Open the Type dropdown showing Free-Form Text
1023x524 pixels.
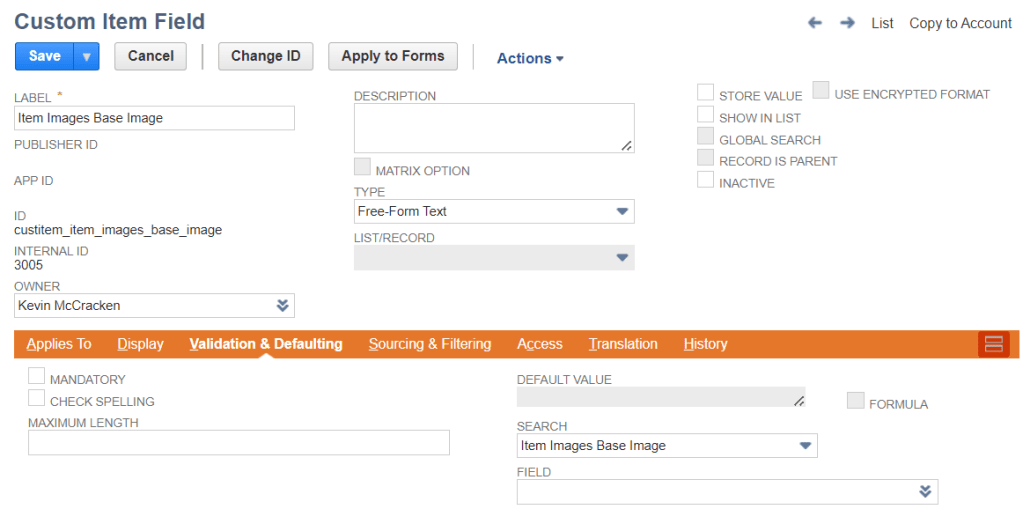[x=494, y=211]
